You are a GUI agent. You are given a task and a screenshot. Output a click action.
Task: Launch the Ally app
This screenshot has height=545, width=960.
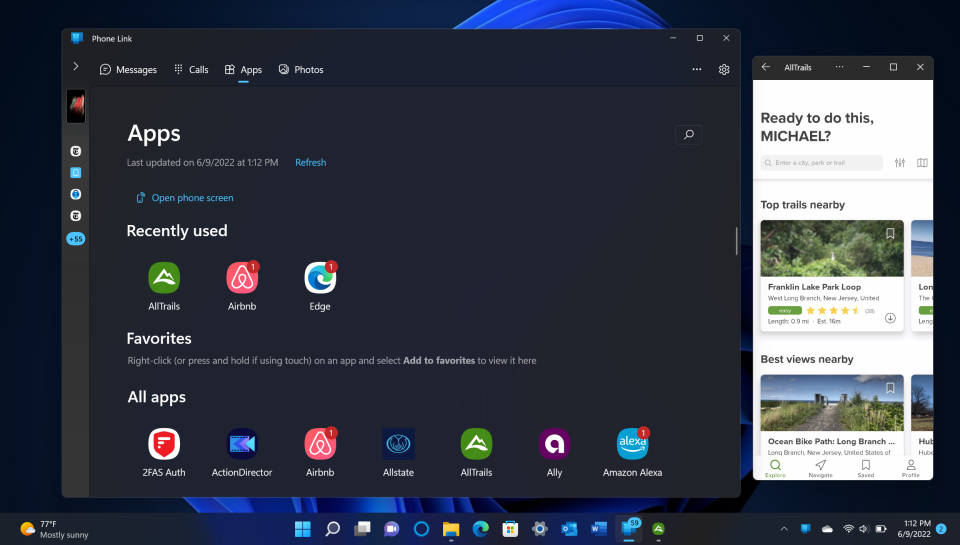point(554,444)
